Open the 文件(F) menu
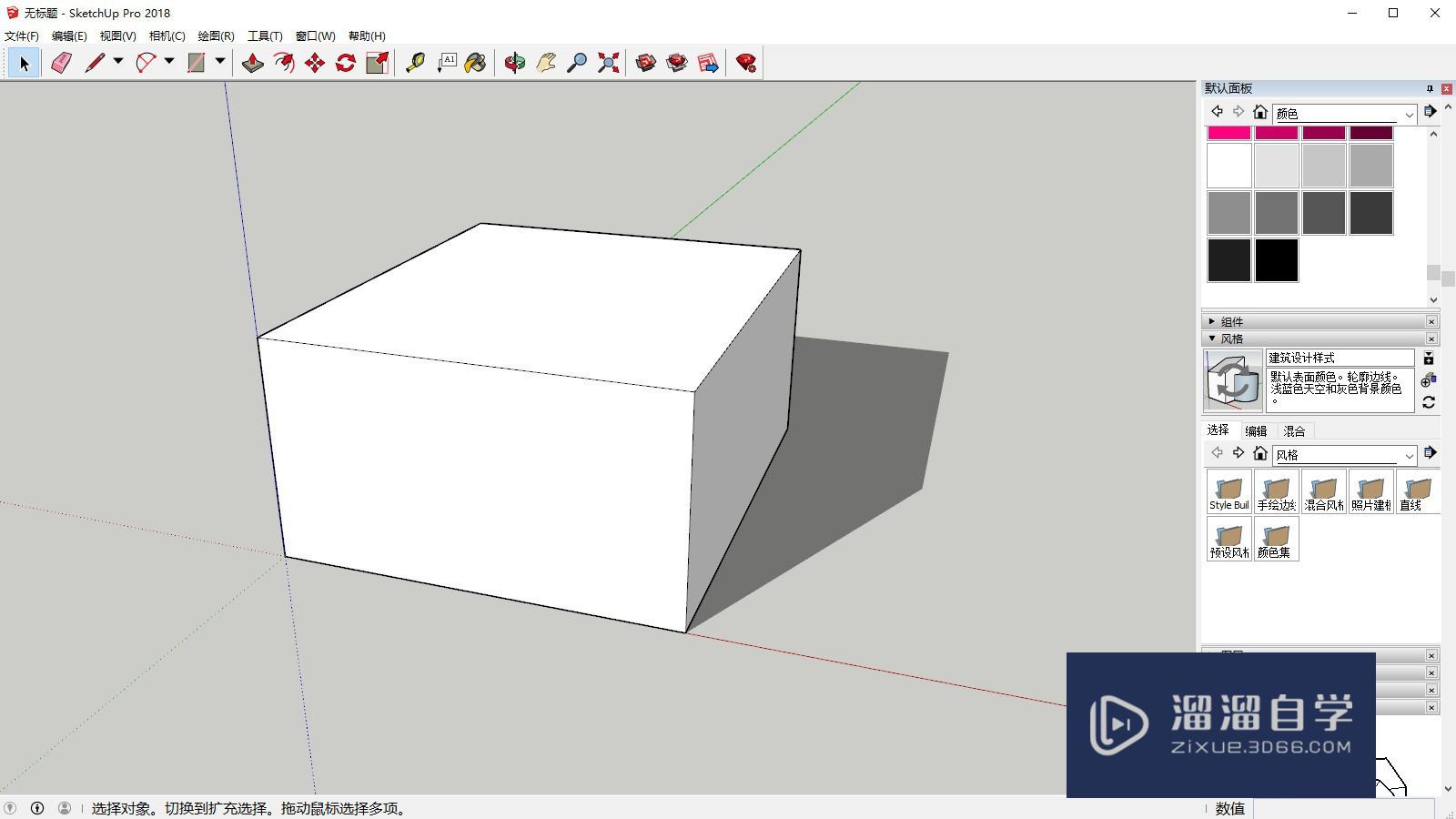The width and height of the screenshot is (1456, 819). (22, 36)
